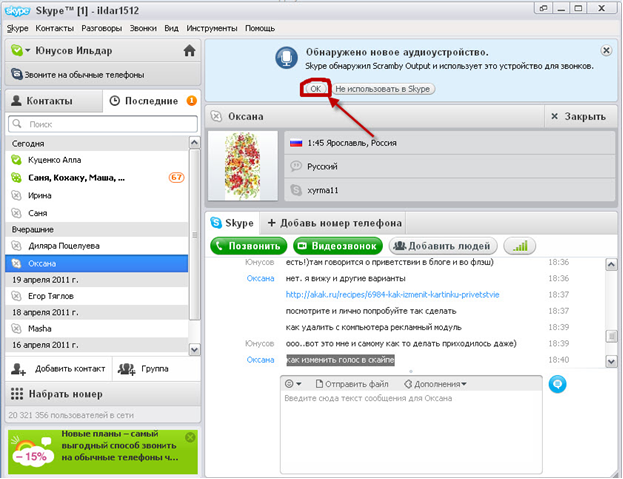Start a Видеозвонок video call
The image size is (623, 479).
pyautogui.click(x=338, y=246)
